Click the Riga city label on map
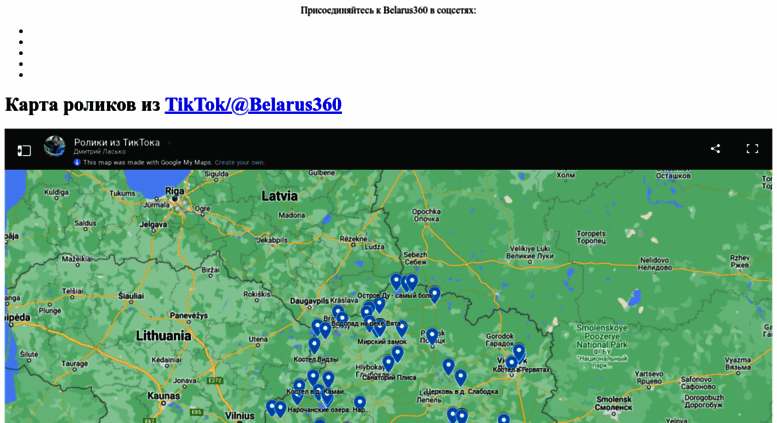The height and width of the screenshot is (423, 777). [174, 191]
